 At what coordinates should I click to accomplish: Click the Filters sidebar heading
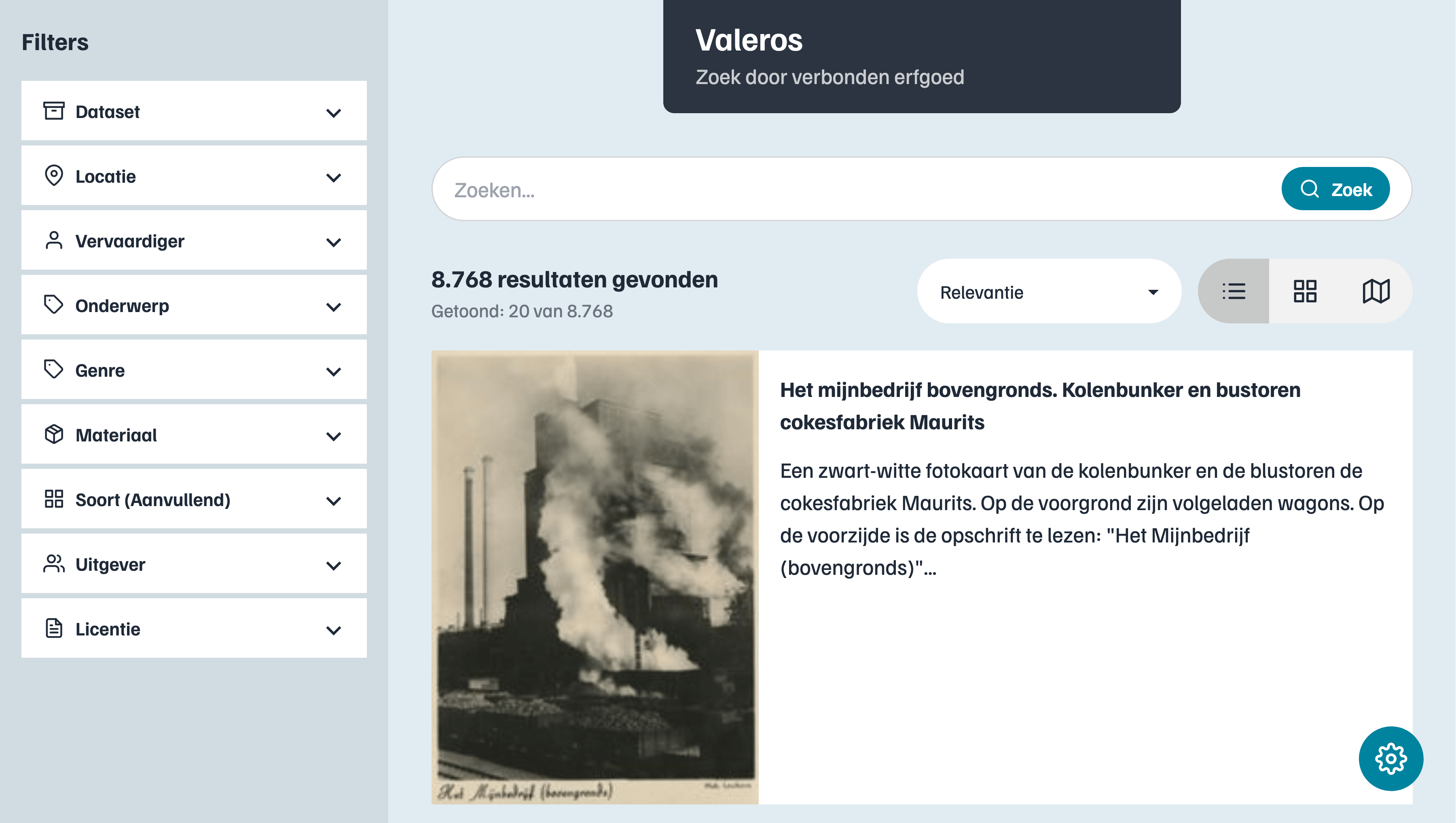pos(55,42)
